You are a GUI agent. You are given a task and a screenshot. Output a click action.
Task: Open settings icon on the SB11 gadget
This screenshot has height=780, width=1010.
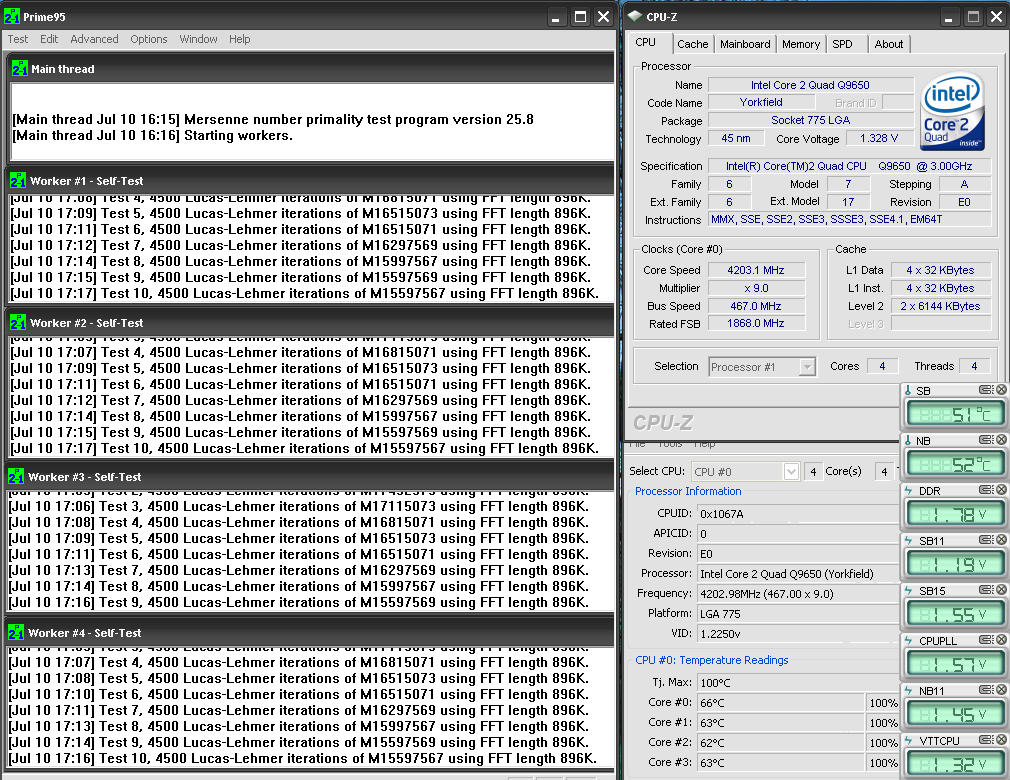tap(986, 540)
